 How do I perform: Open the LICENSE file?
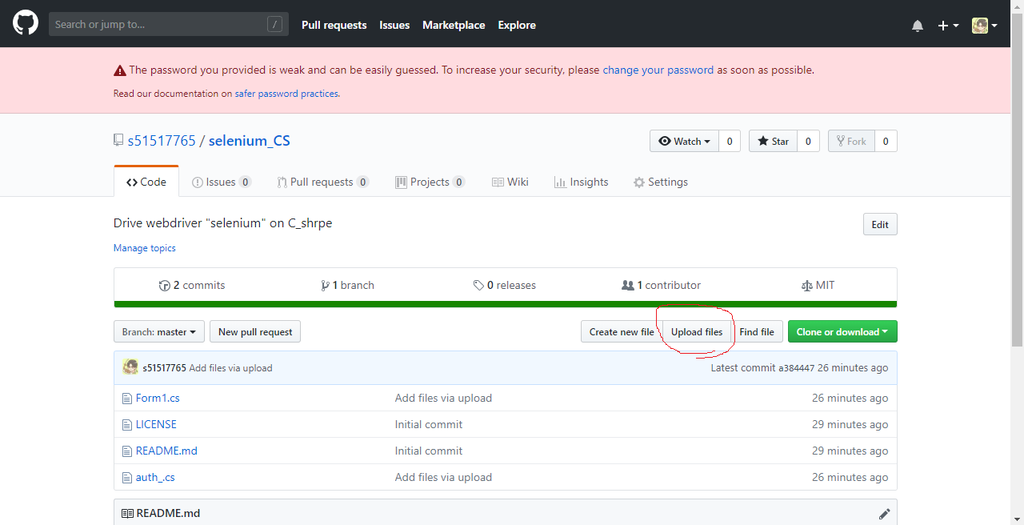tap(156, 424)
